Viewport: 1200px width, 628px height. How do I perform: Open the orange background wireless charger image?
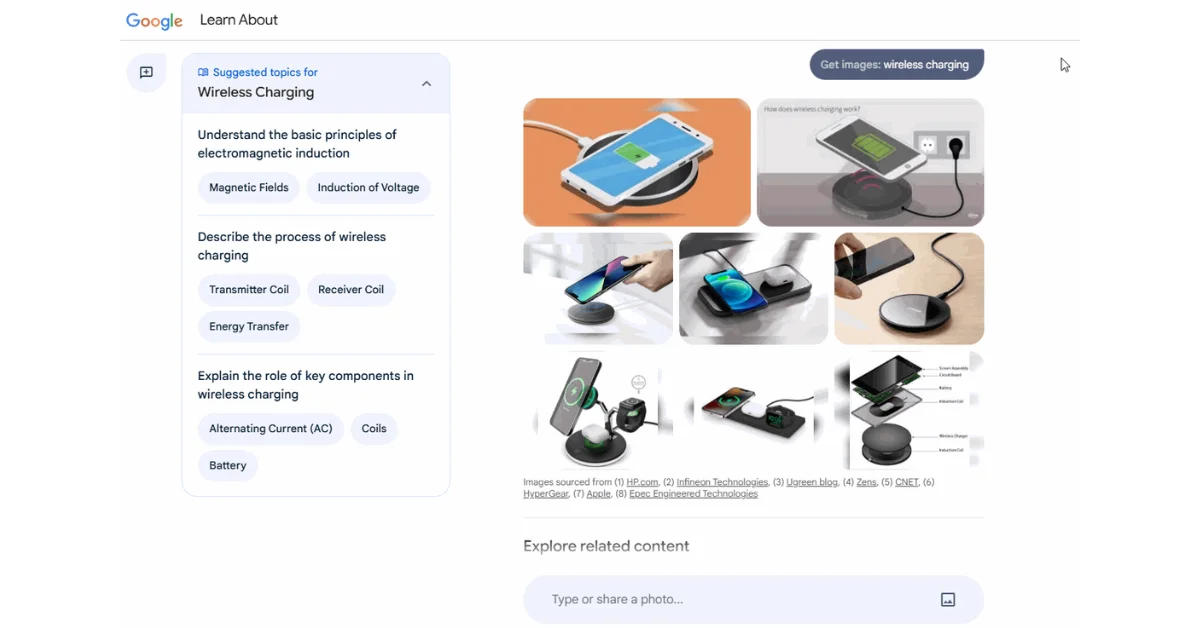coord(637,162)
